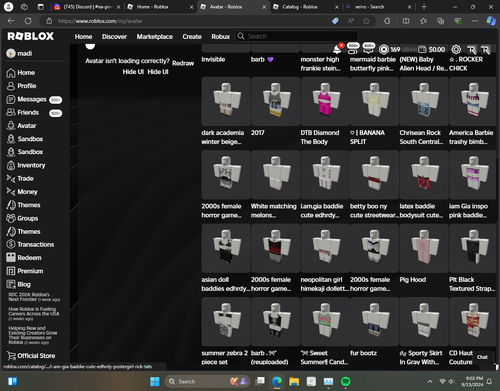Open the Robux balance showing 169

390,49
